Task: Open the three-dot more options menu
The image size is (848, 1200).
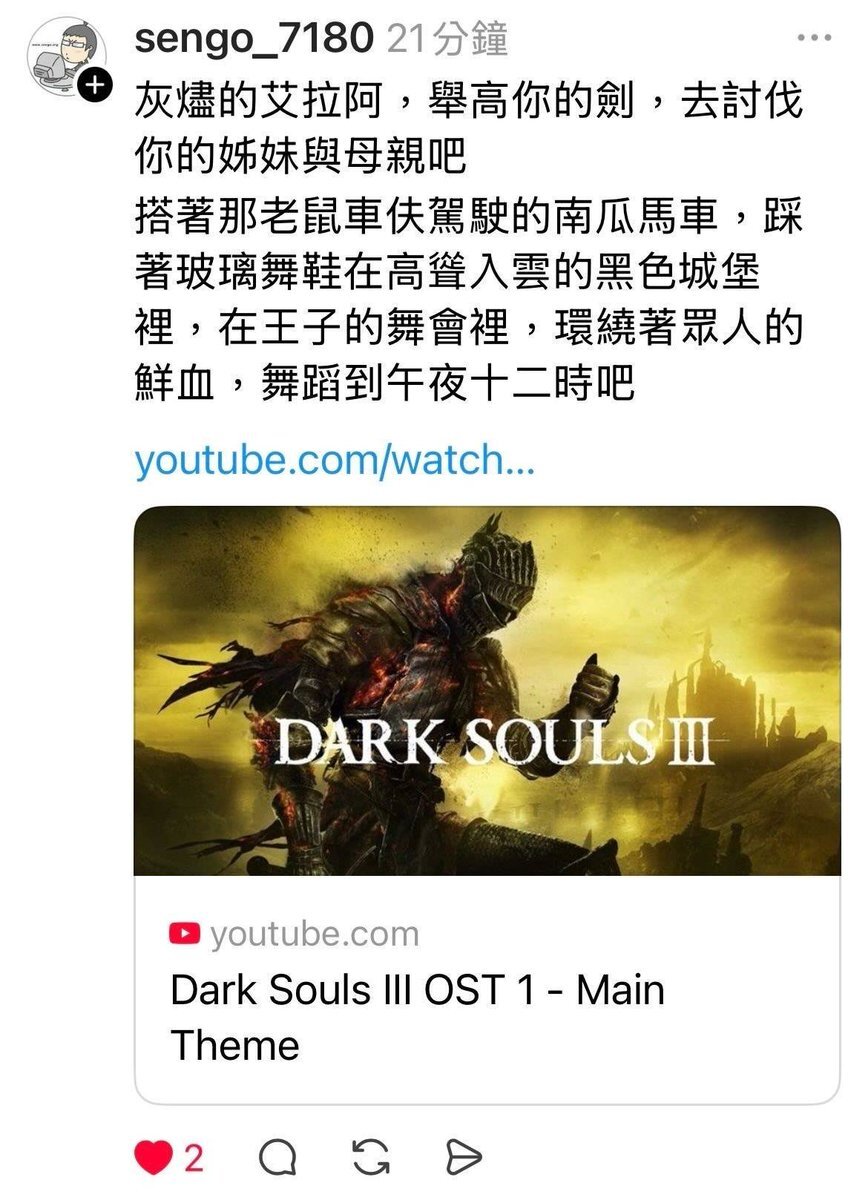Action: coord(813,39)
